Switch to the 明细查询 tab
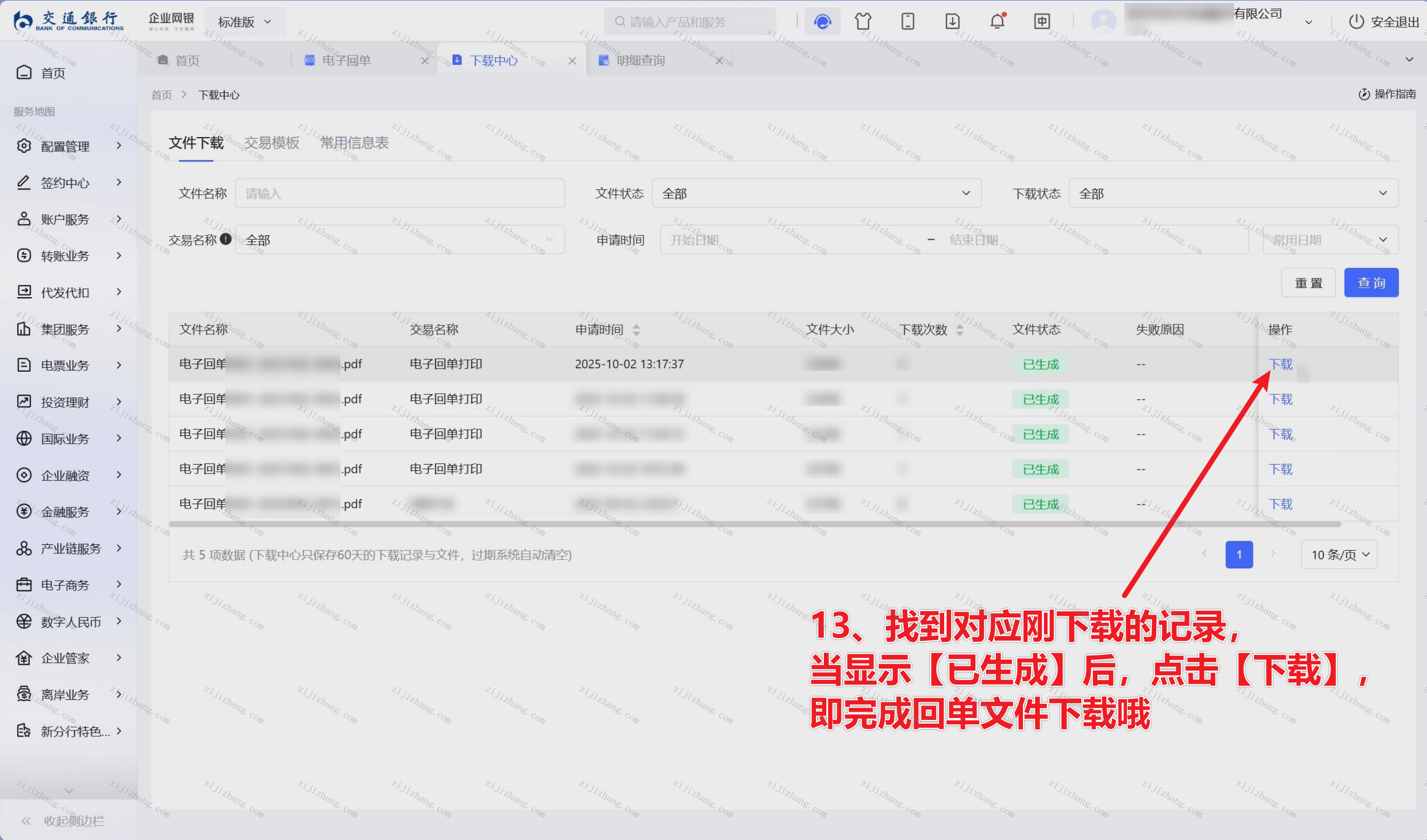 (x=640, y=60)
